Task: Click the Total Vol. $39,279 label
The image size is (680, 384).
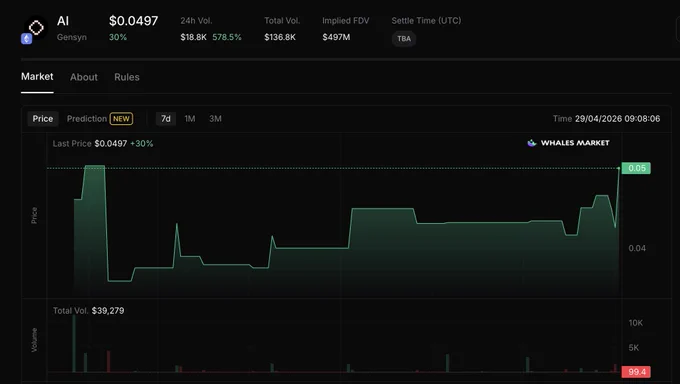Action: coord(88,311)
